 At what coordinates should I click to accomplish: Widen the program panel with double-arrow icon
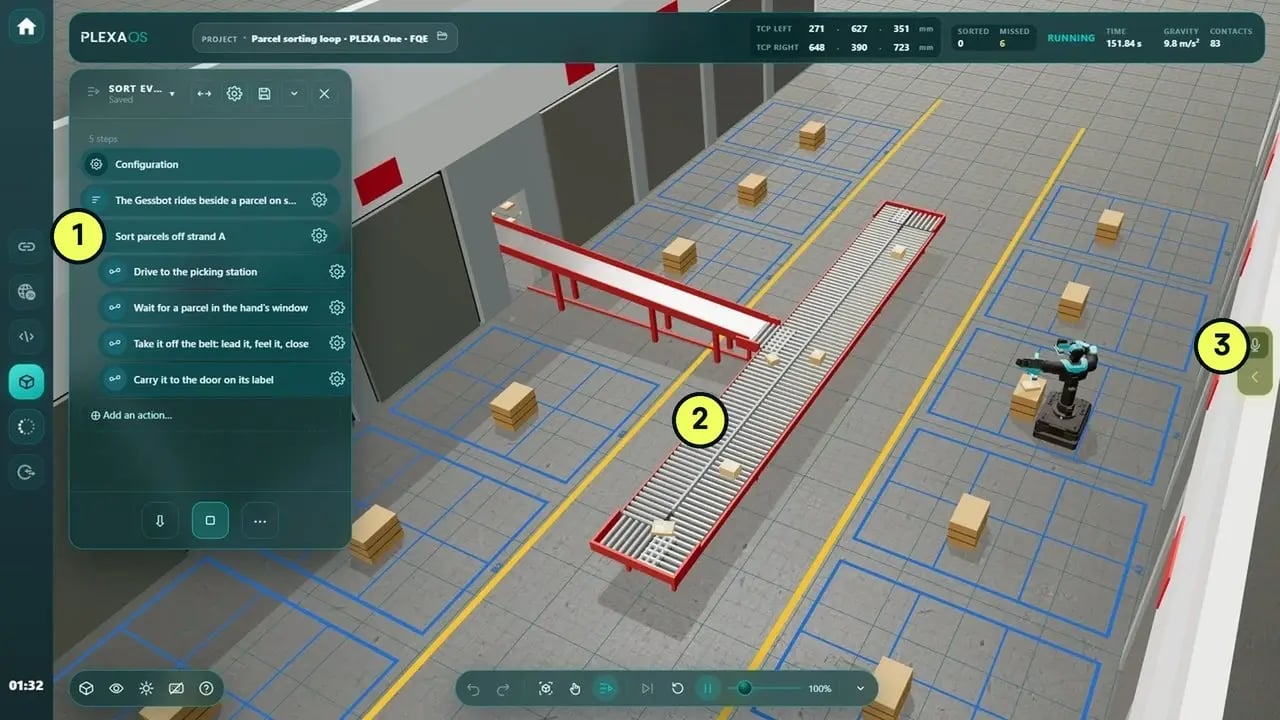point(204,93)
